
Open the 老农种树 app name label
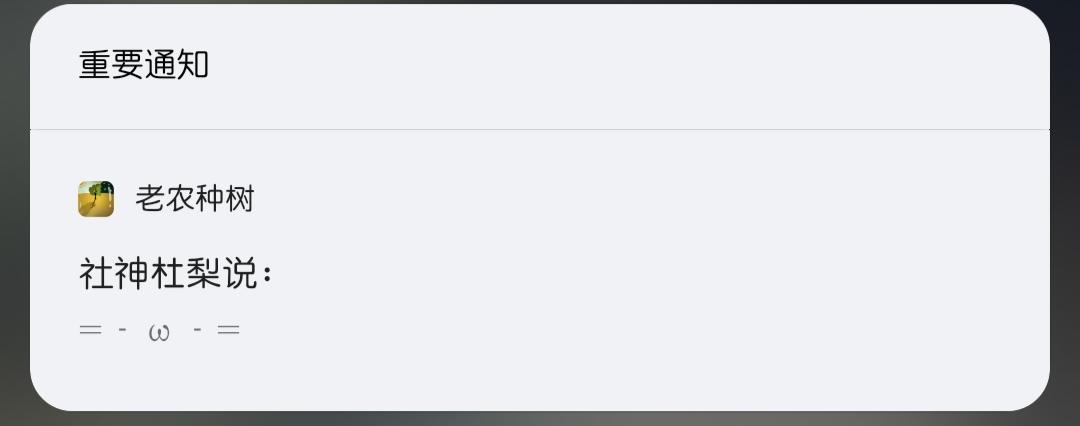point(195,199)
